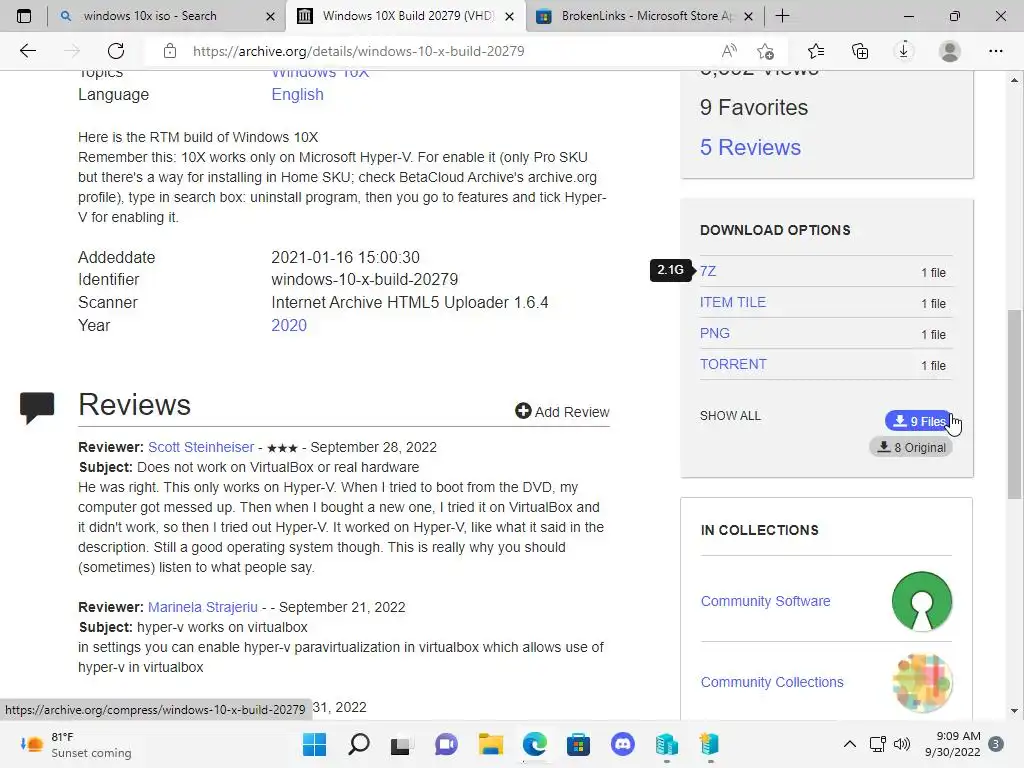1024x768 pixels.
Task: Download the 7Z file option
Action: pos(707,271)
